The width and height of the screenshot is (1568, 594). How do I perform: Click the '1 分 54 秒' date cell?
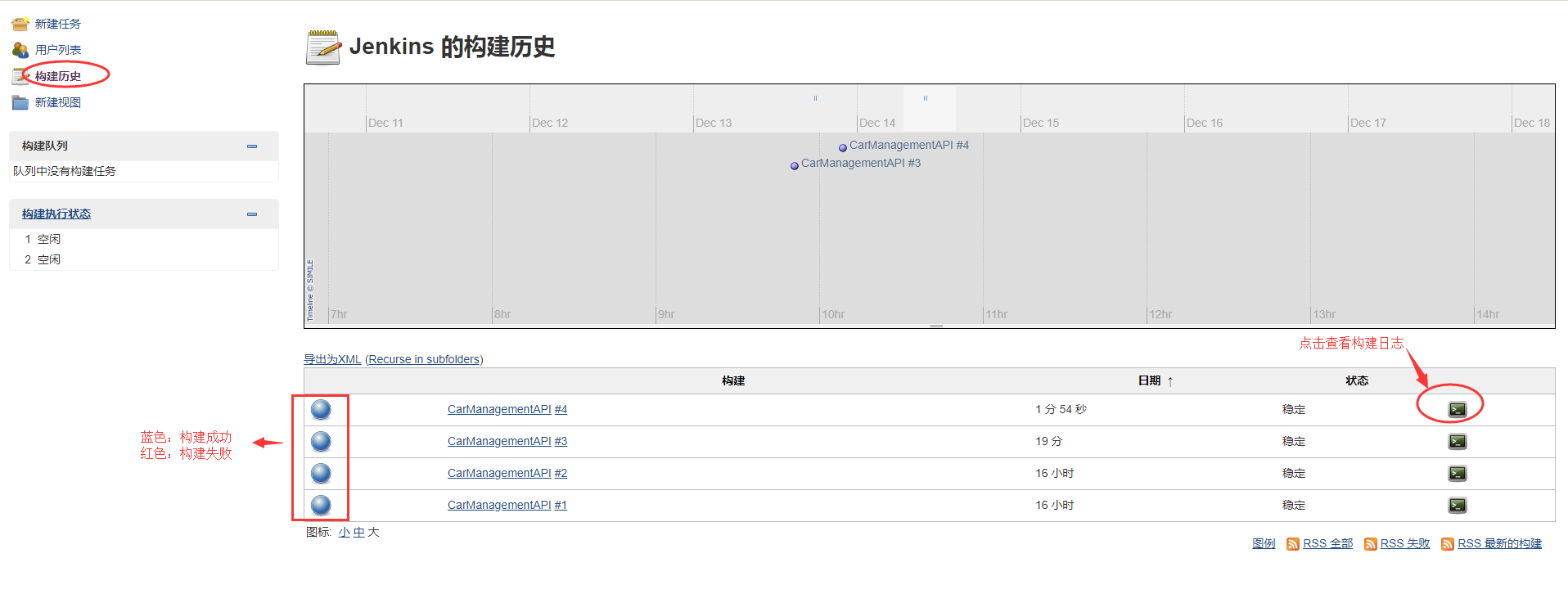tap(1061, 409)
